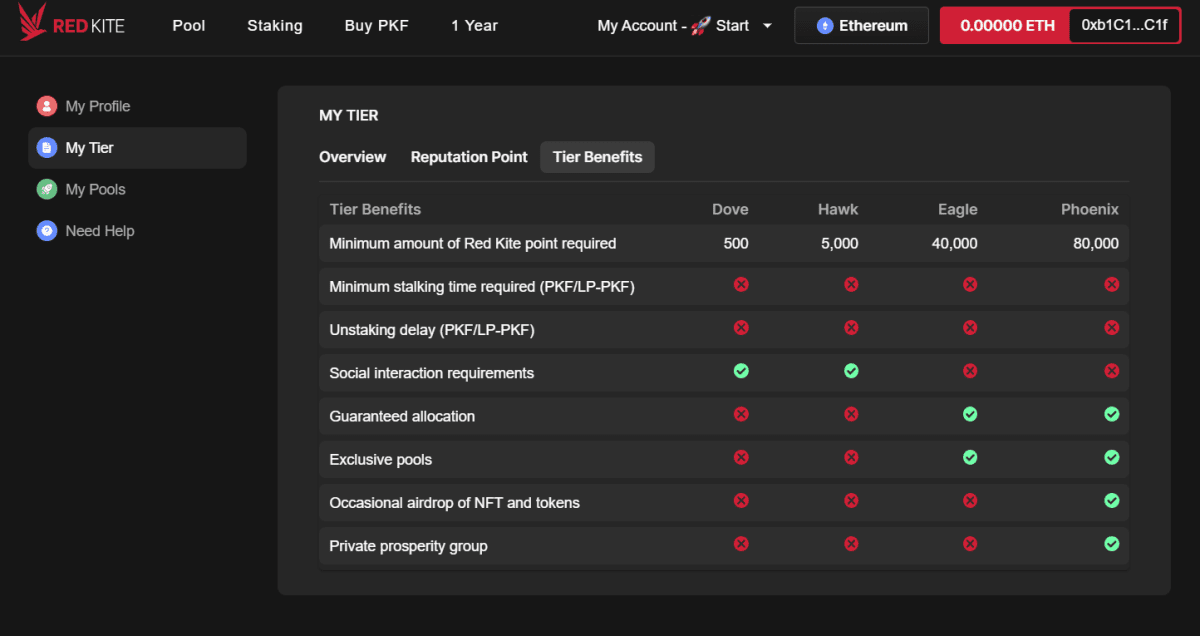Click the 0.00000 ETH balance button
Viewport: 1200px width, 636px height.
(x=1007, y=26)
